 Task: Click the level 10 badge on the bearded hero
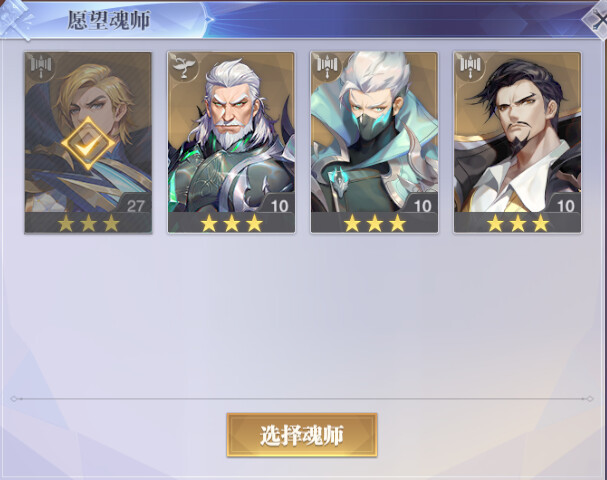[x=279, y=206]
